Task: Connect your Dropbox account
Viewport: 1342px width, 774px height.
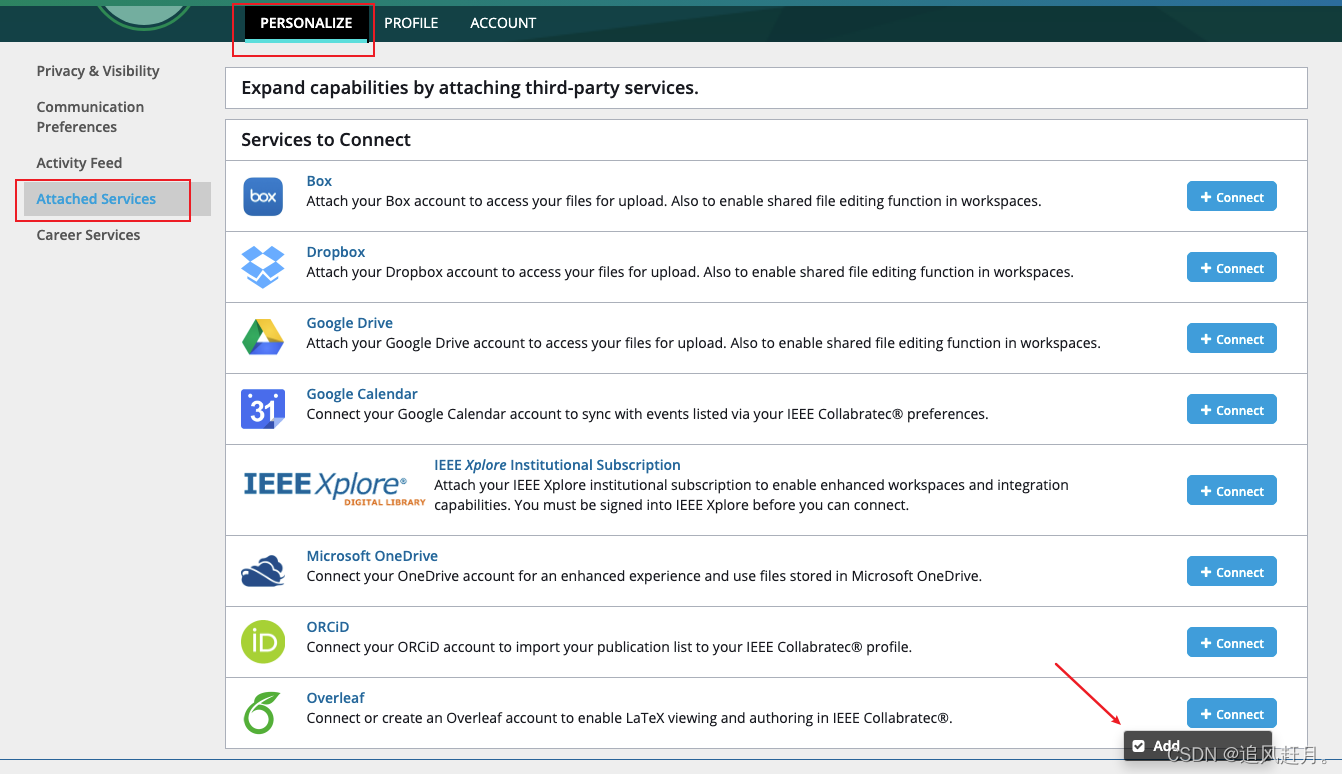Action: coord(1231,267)
